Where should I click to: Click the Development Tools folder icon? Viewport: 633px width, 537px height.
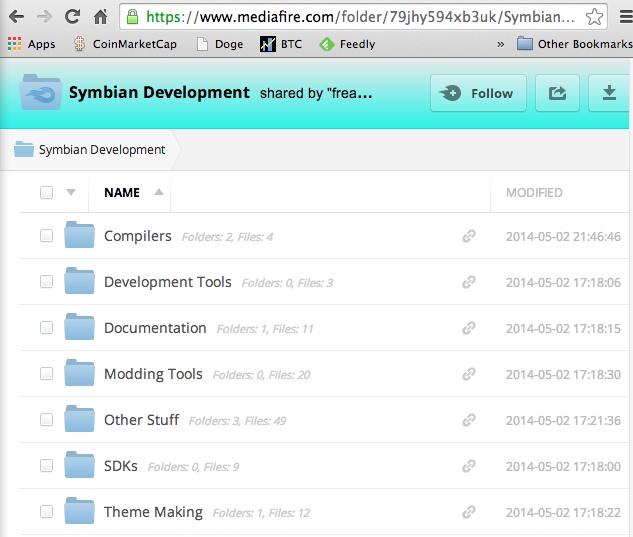[79, 281]
